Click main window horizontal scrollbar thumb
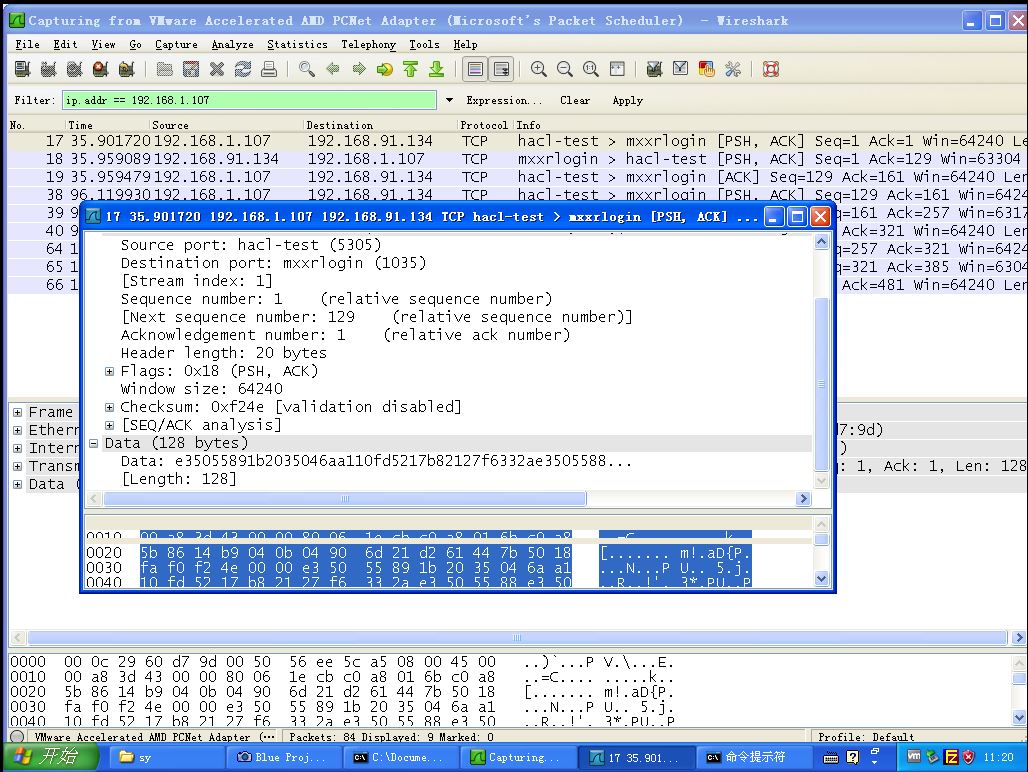The height and width of the screenshot is (772, 1028). click(x=517, y=638)
